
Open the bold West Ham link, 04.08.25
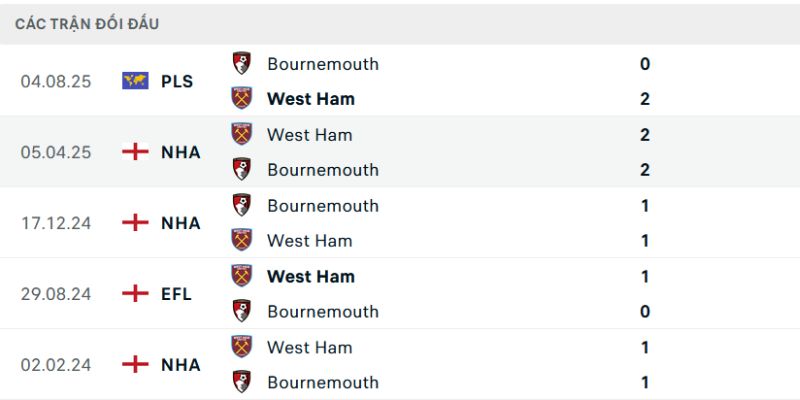pyautogui.click(x=311, y=99)
